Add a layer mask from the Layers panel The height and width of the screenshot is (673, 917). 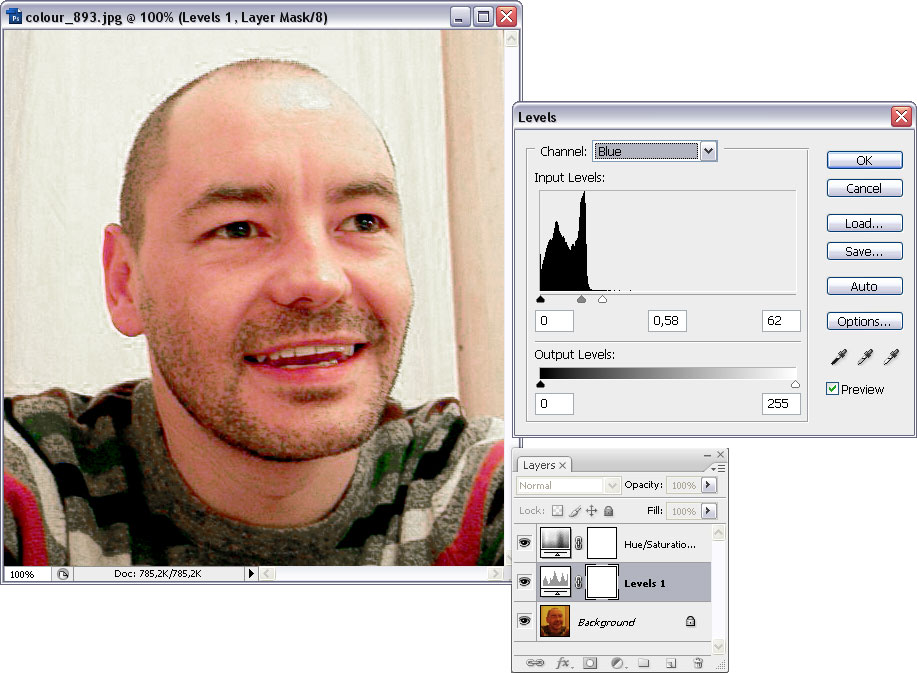tap(590, 662)
